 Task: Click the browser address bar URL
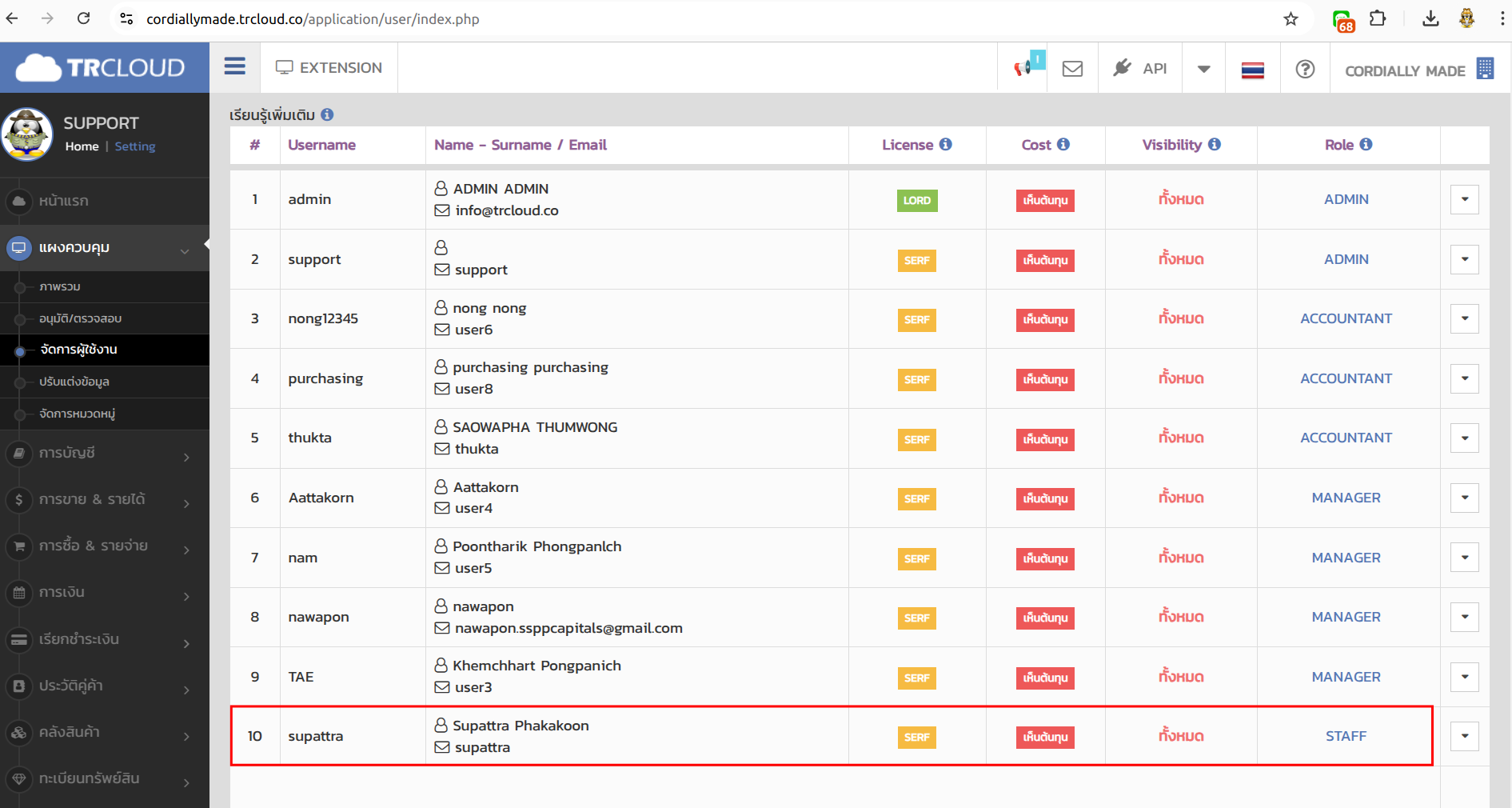[x=313, y=18]
